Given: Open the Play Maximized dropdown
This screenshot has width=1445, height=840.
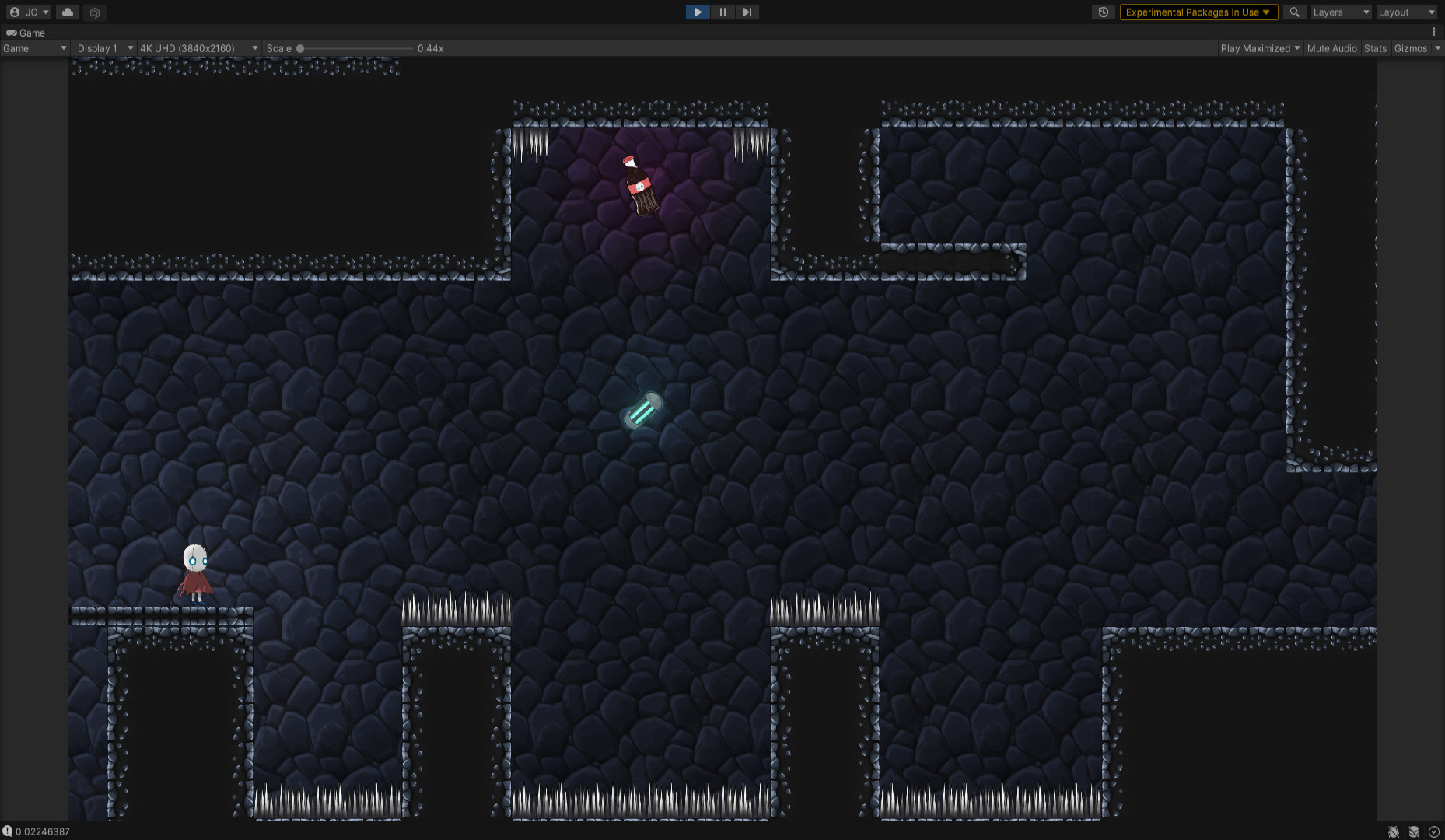Looking at the screenshot, I should tap(1260, 48).
